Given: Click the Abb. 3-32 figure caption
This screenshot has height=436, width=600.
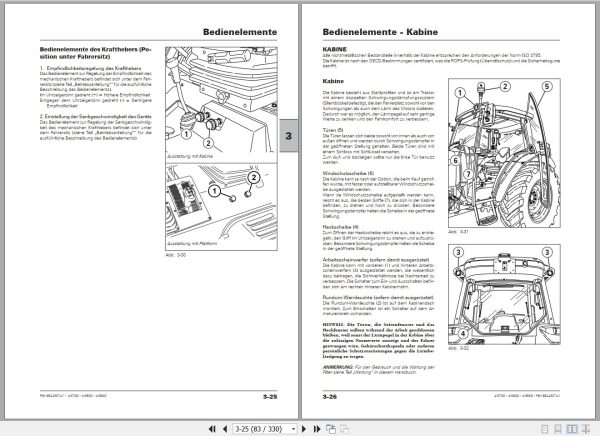Looking at the screenshot, I should tap(458, 348).
